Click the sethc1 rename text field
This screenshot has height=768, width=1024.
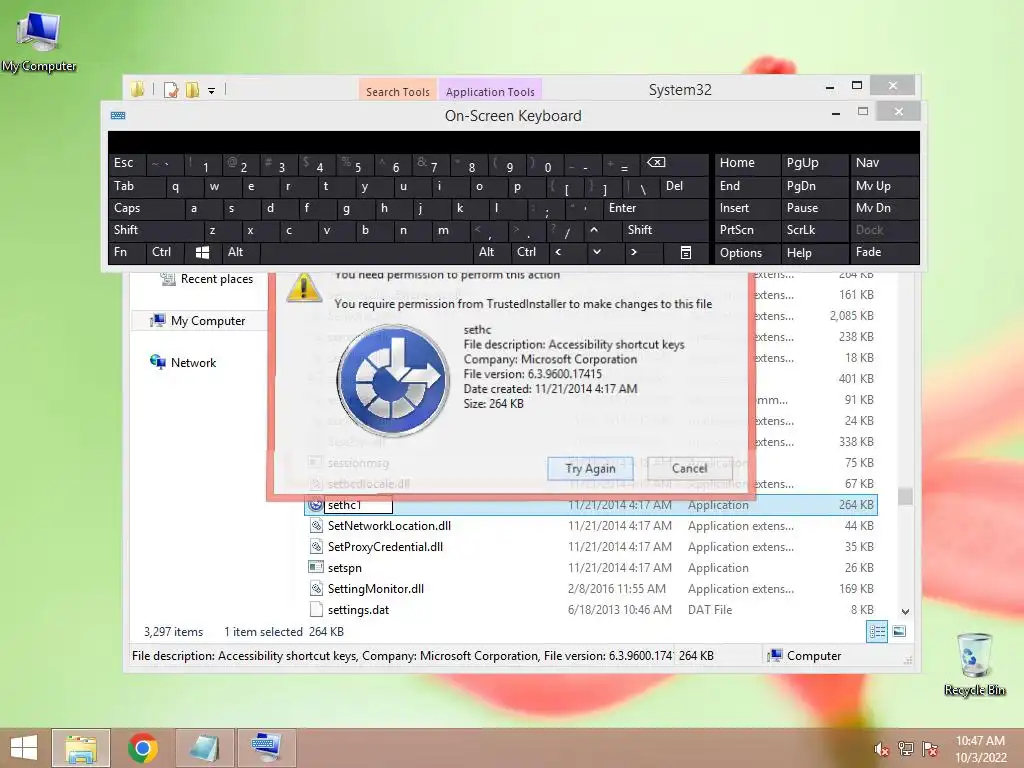point(359,505)
